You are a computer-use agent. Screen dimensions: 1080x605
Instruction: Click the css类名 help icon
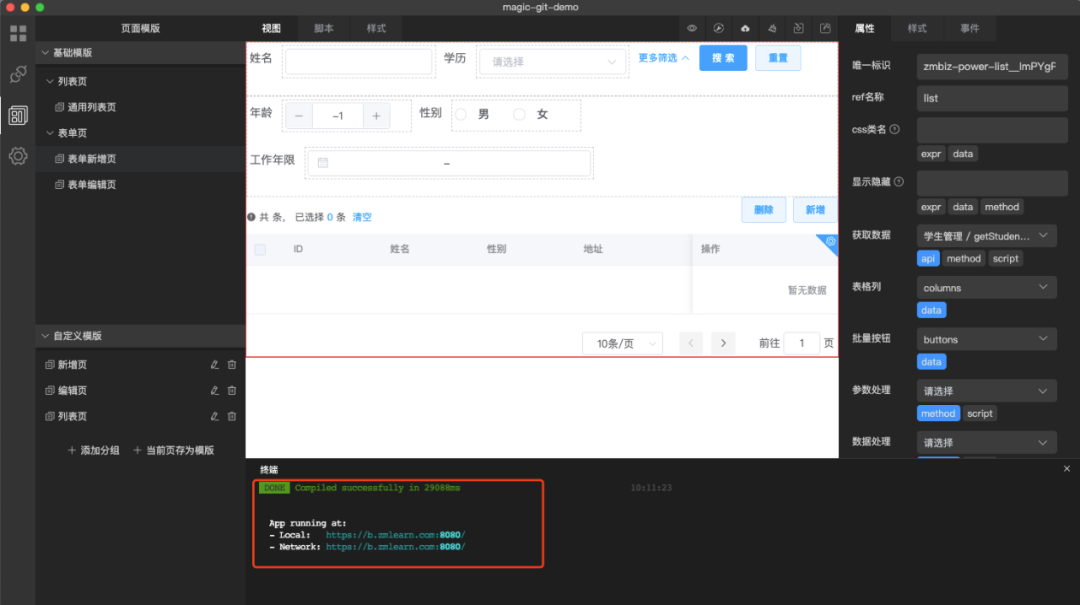tap(895, 129)
